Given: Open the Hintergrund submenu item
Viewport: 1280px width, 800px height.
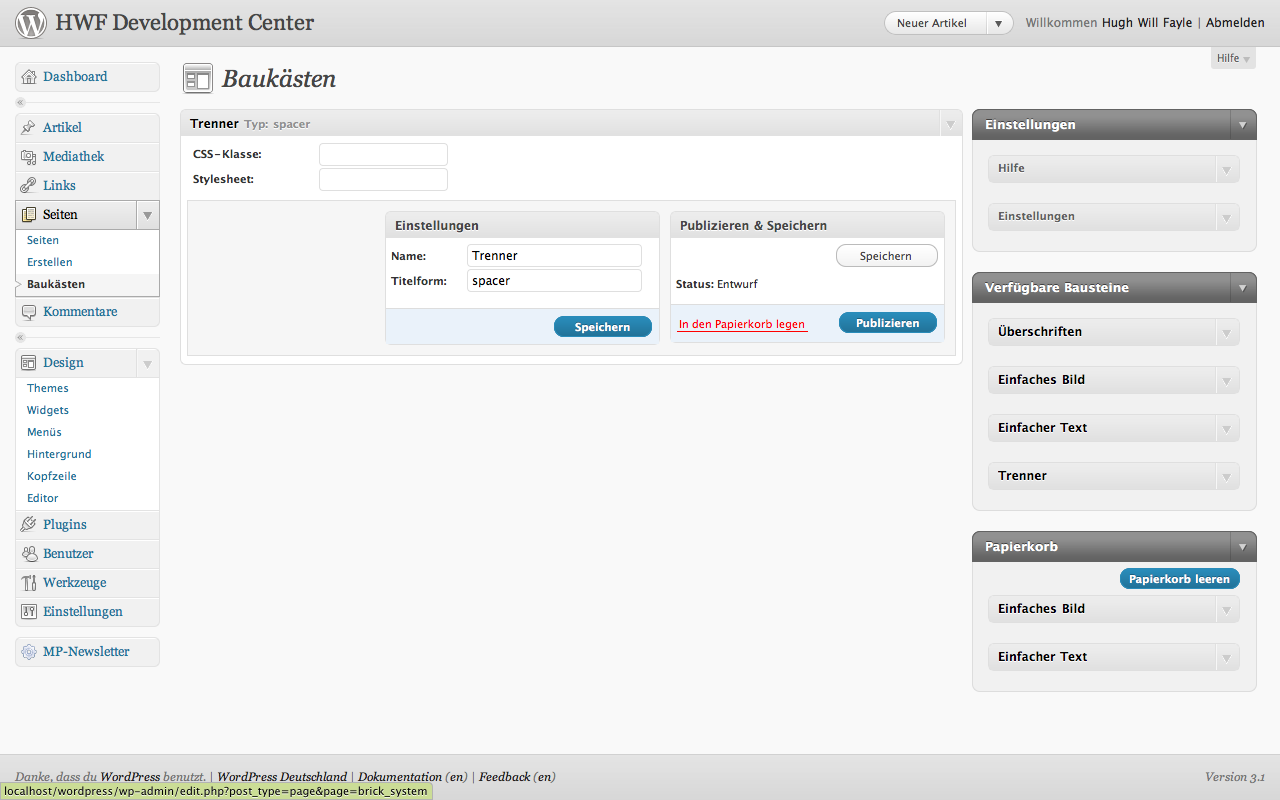Looking at the screenshot, I should (59, 454).
